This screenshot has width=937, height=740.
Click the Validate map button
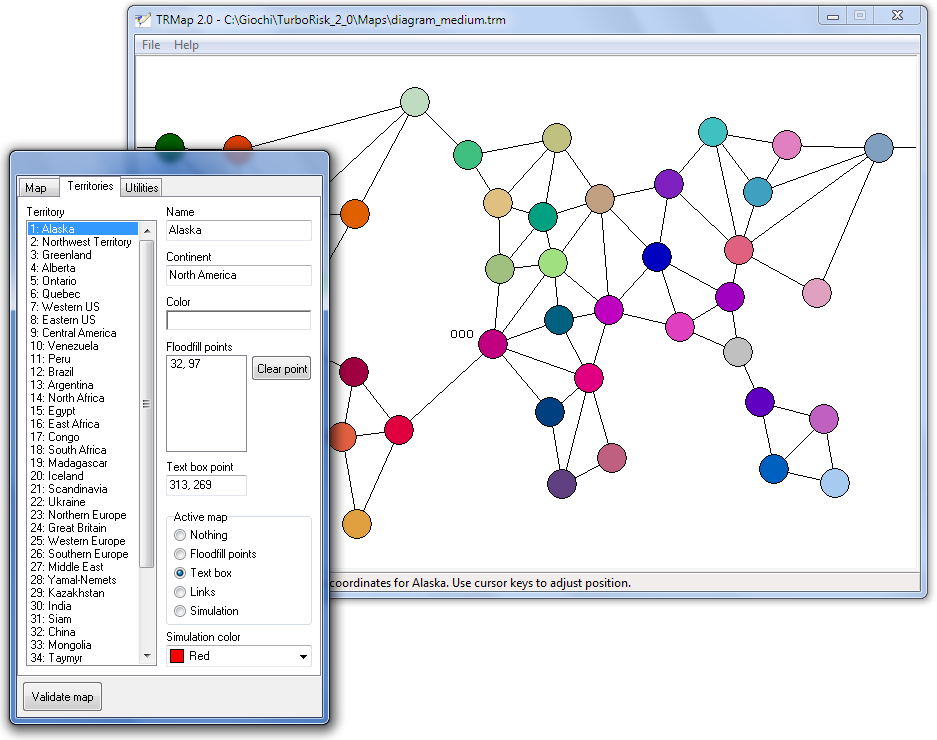click(63, 697)
